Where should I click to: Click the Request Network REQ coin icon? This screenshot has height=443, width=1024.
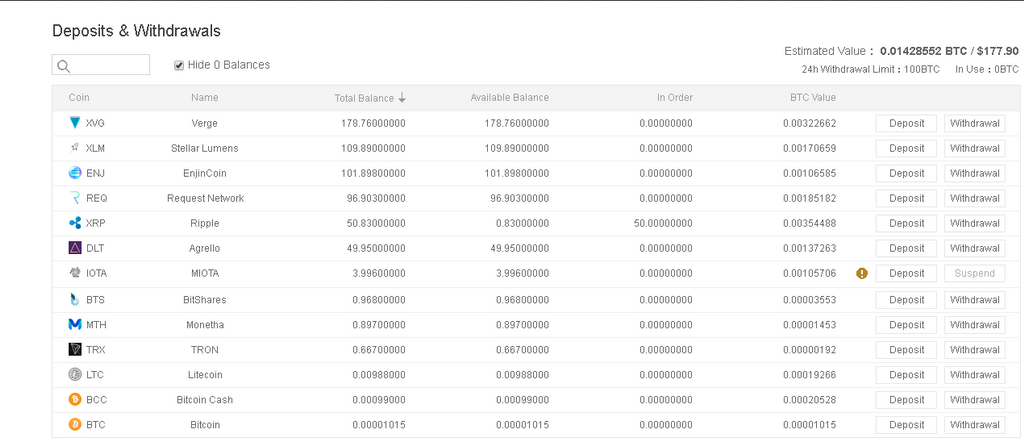(75, 198)
